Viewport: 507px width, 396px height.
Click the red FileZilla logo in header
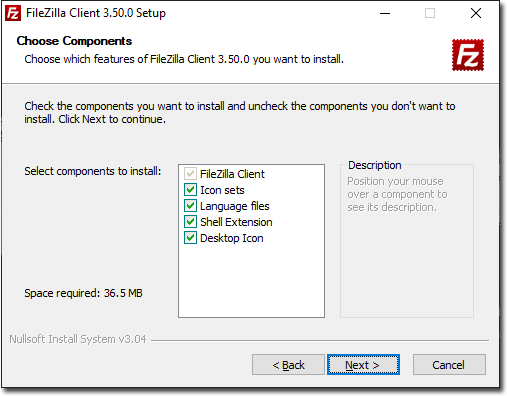pos(468,55)
